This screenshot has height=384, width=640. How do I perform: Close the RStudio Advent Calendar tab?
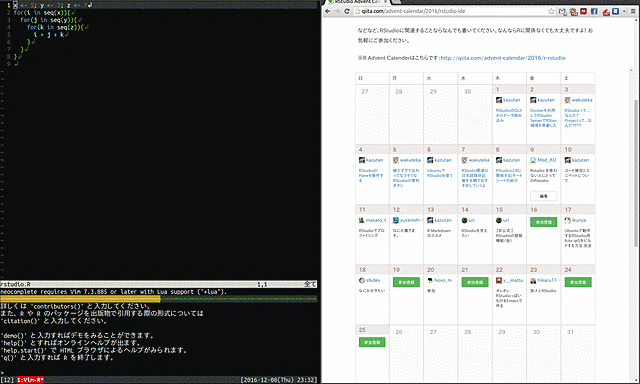click(385, 2)
